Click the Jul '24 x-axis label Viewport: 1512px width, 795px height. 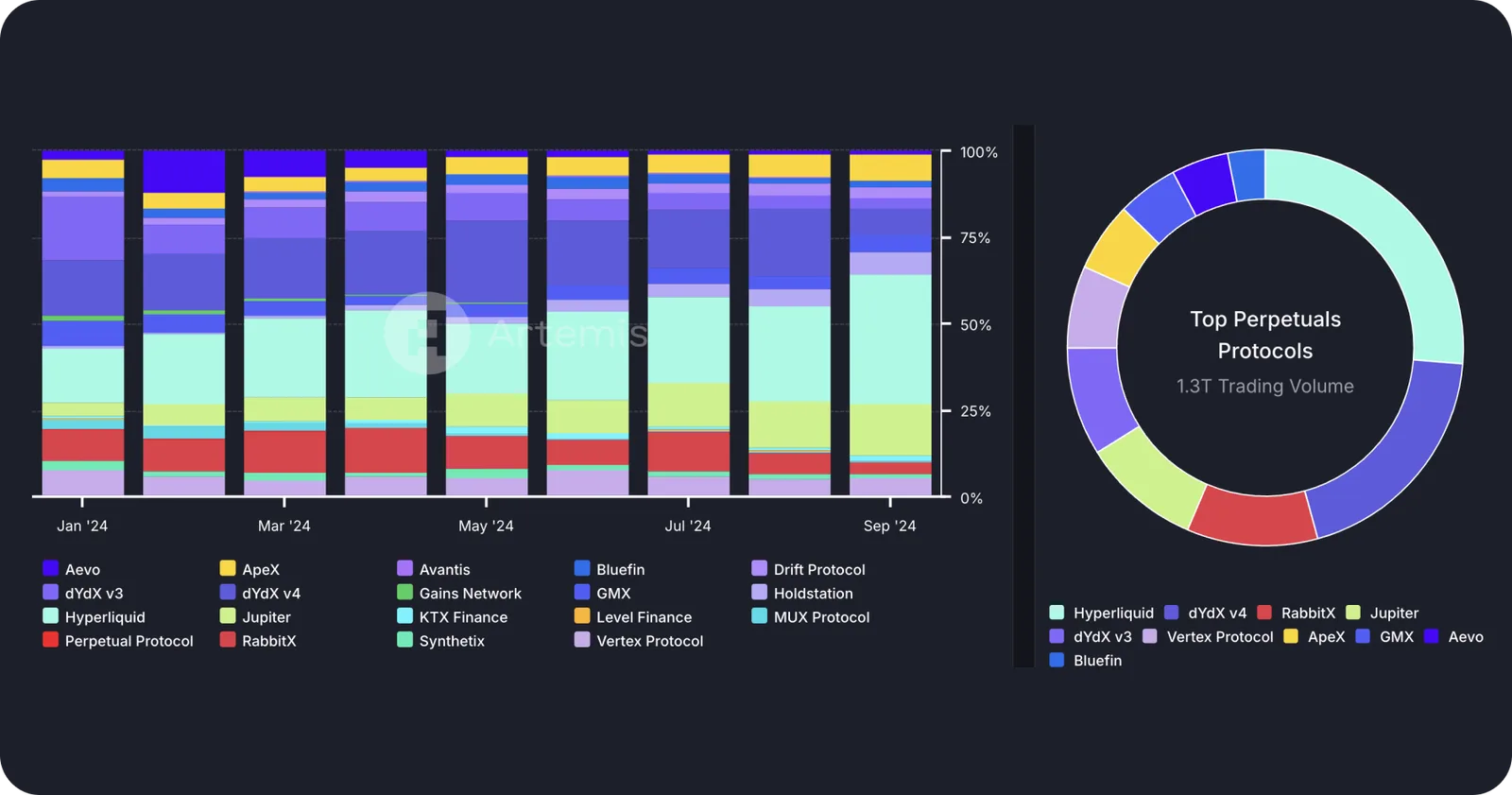tap(688, 526)
